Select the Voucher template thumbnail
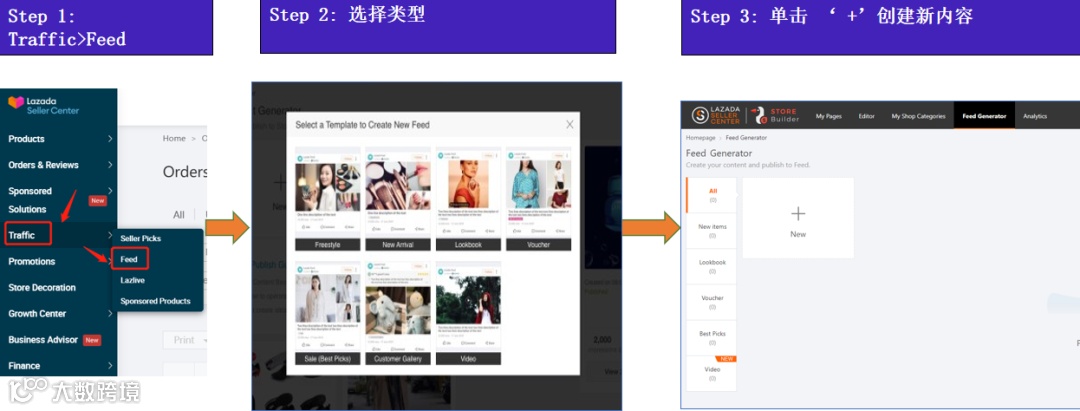The width and height of the screenshot is (1080, 411). [539, 191]
